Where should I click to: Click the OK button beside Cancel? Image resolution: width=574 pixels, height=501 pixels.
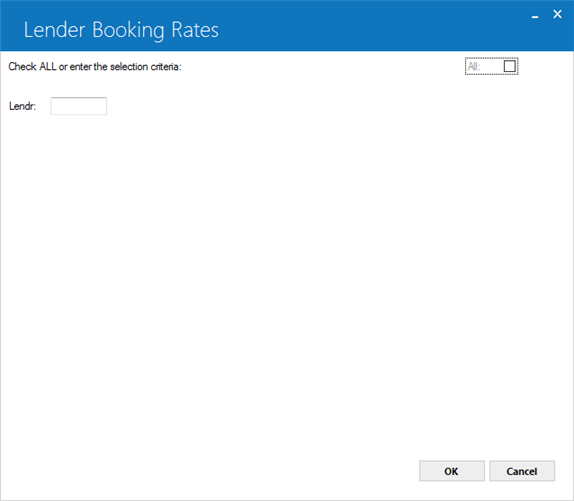(452, 471)
